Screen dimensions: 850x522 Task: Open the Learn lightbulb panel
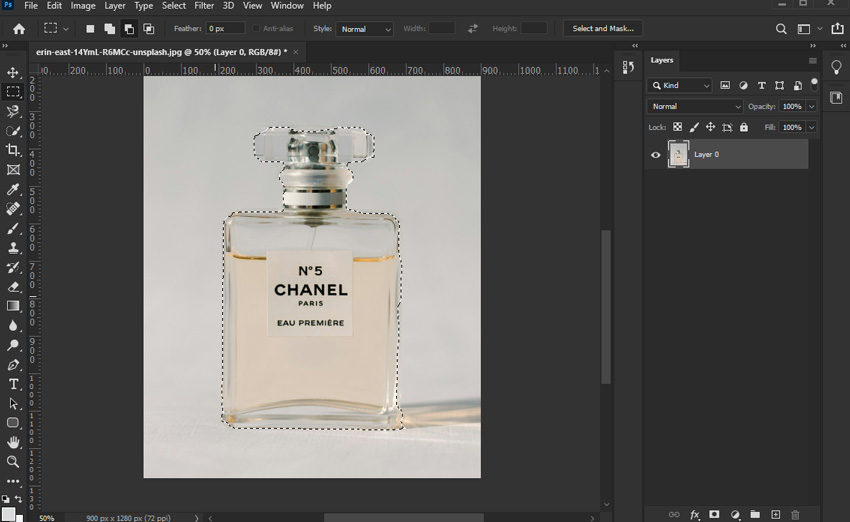pyautogui.click(x=836, y=67)
